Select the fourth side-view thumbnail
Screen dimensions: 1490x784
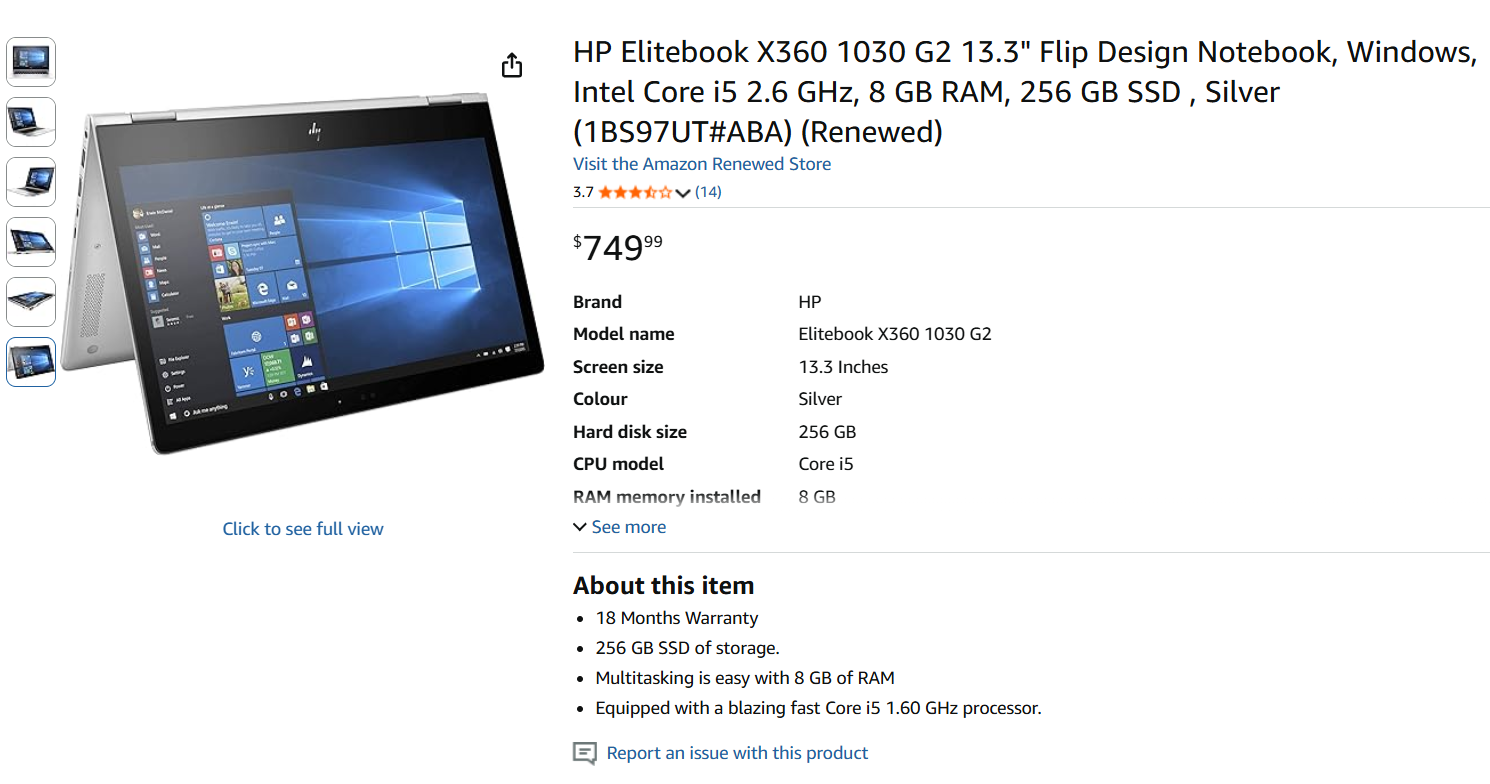(x=30, y=241)
